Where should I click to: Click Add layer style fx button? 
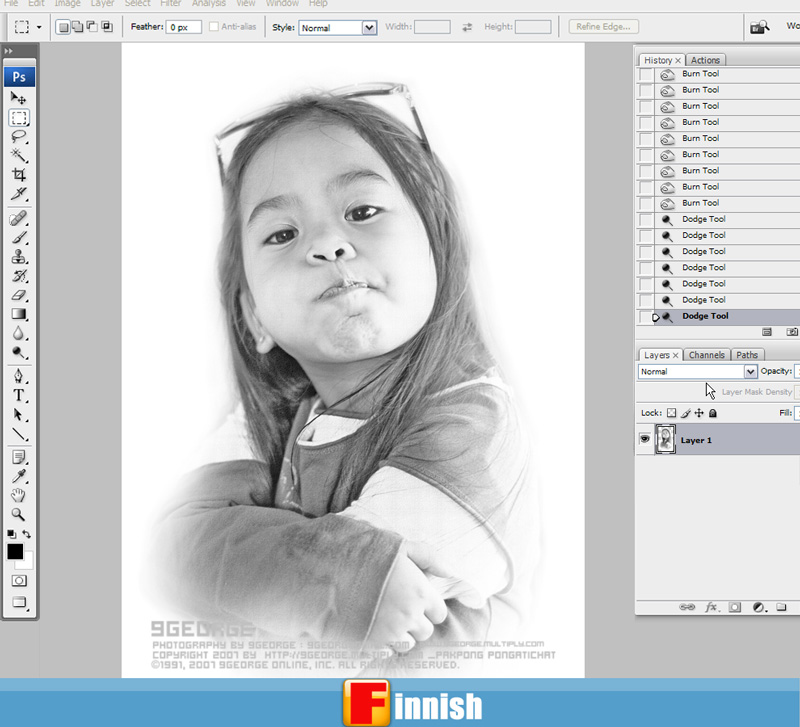click(712, 607)
